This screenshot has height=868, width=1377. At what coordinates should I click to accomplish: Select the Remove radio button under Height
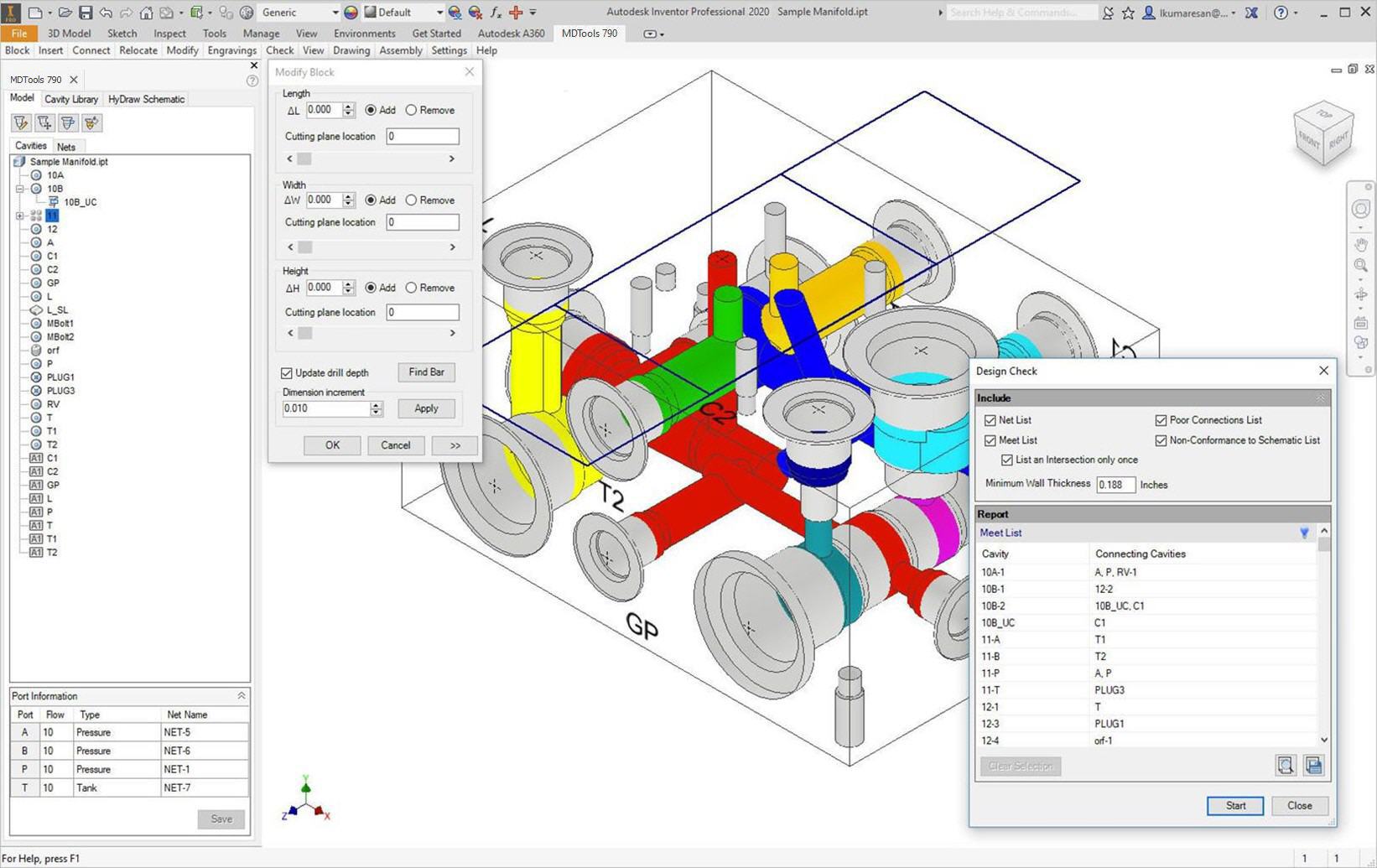411,288
